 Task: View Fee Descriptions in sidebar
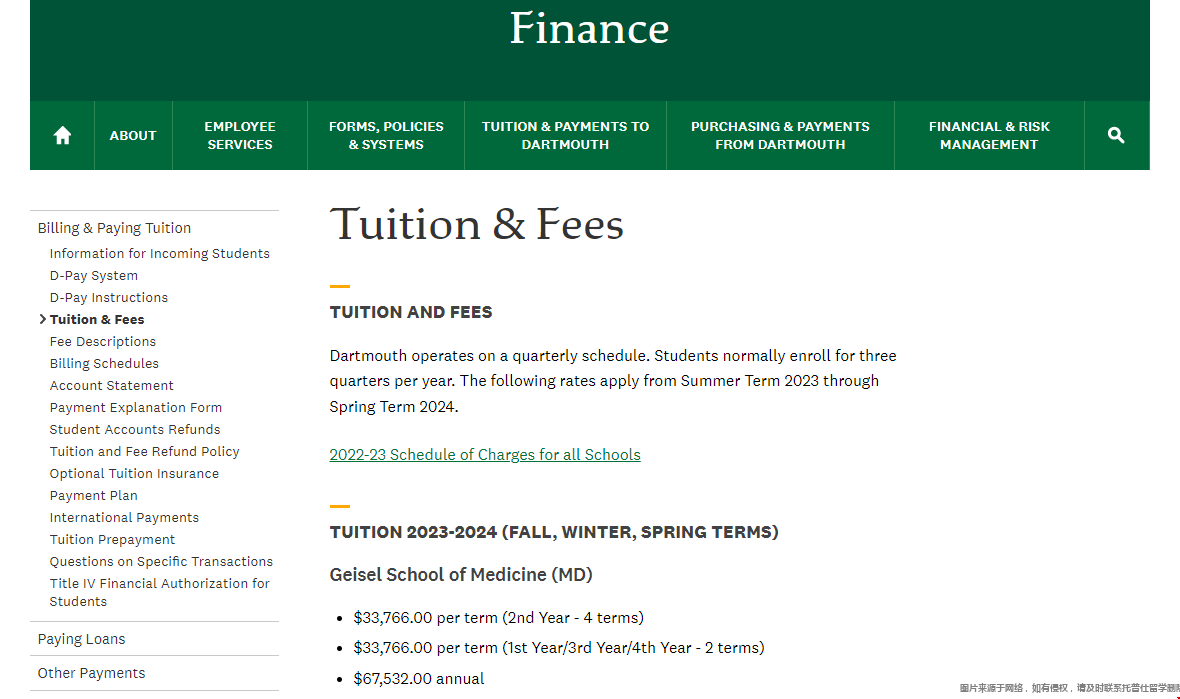point(103,342)
